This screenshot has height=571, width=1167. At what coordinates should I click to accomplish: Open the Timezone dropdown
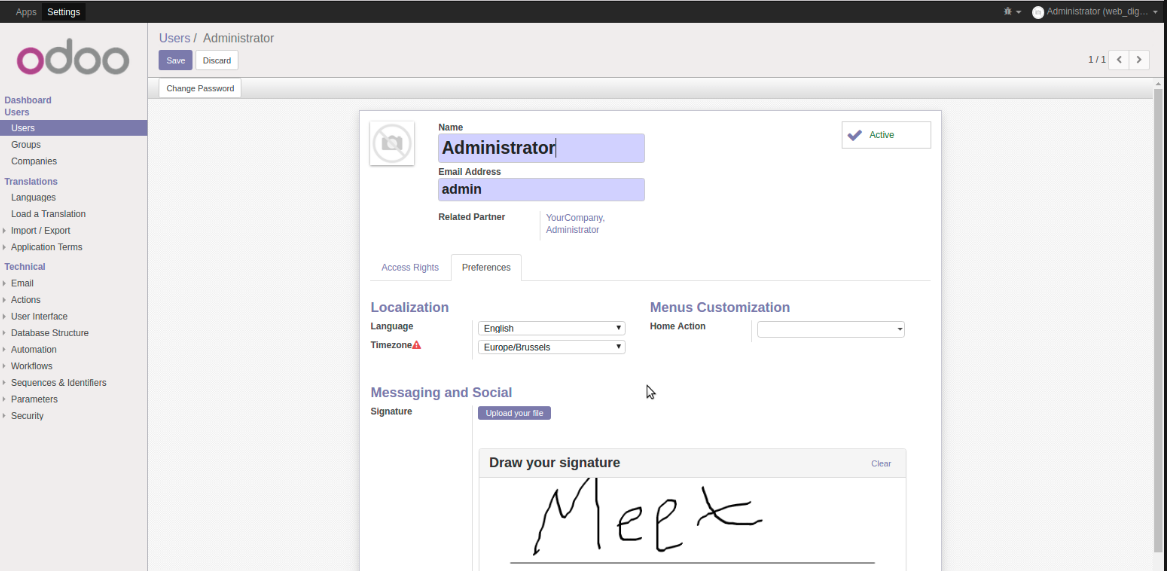(551, 347)
